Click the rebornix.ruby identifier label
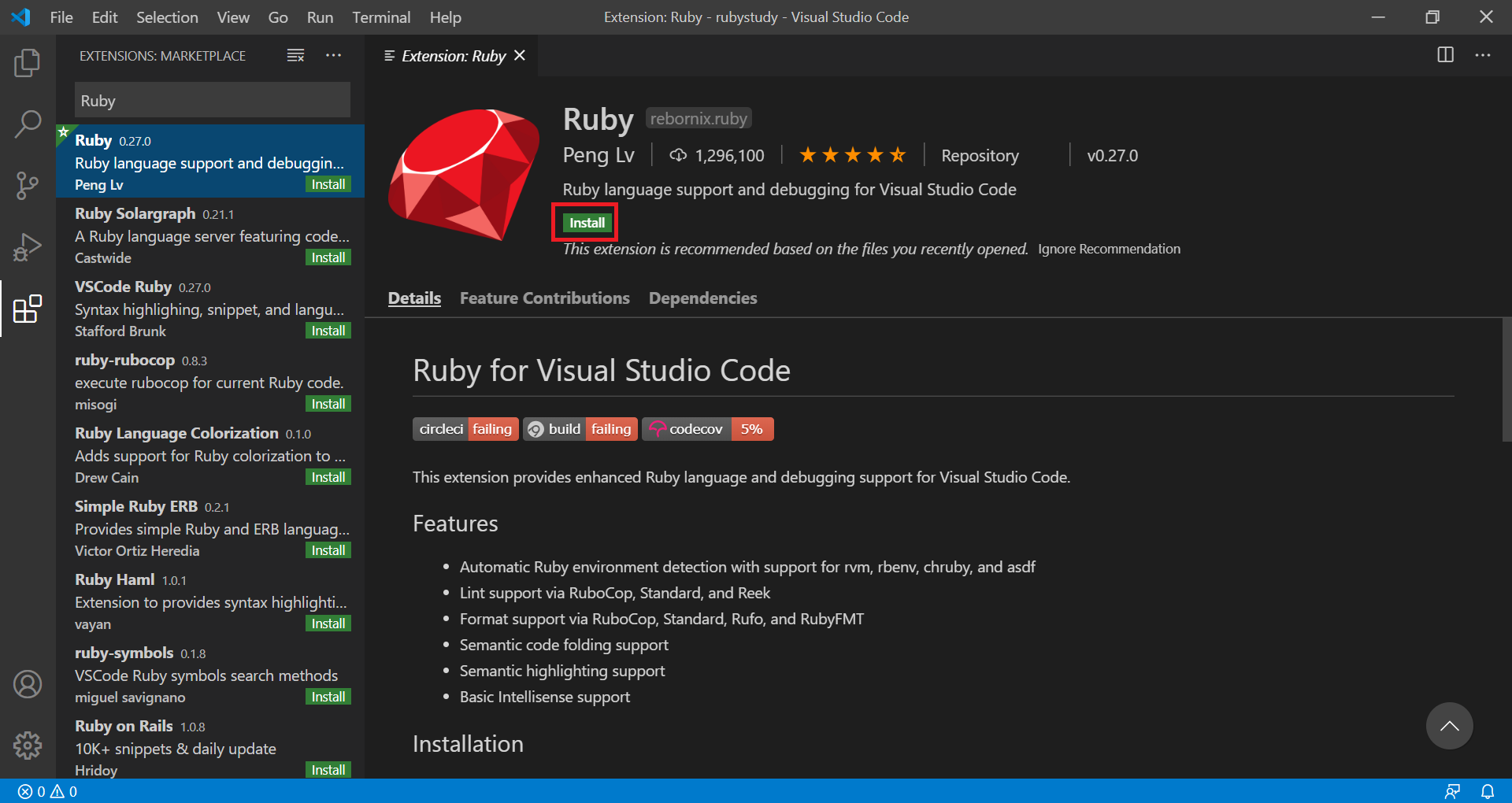The width and height of the screenshot is (1512, 803). click(699, 118)
